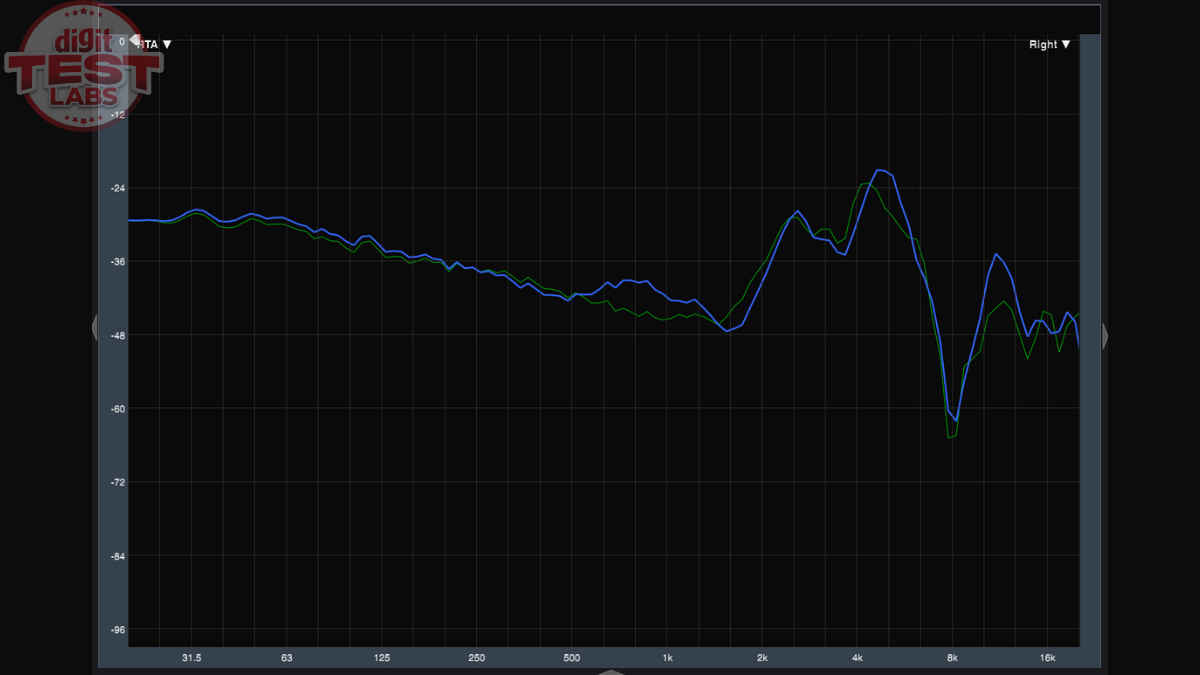Click the green trace's deepest dip near 8k
Viewport: 1200px width, 675px height.
tap(951, 437)
